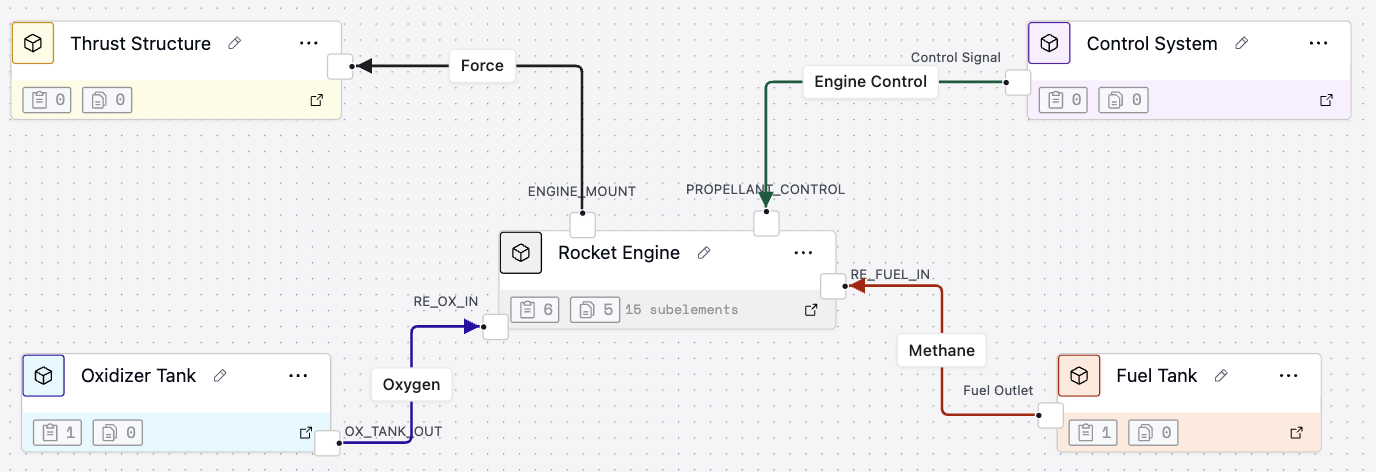Click Fuel Tank requirements badge showing 1
The height and width of the screenshot is (472, 1376).
(1093, 433)
